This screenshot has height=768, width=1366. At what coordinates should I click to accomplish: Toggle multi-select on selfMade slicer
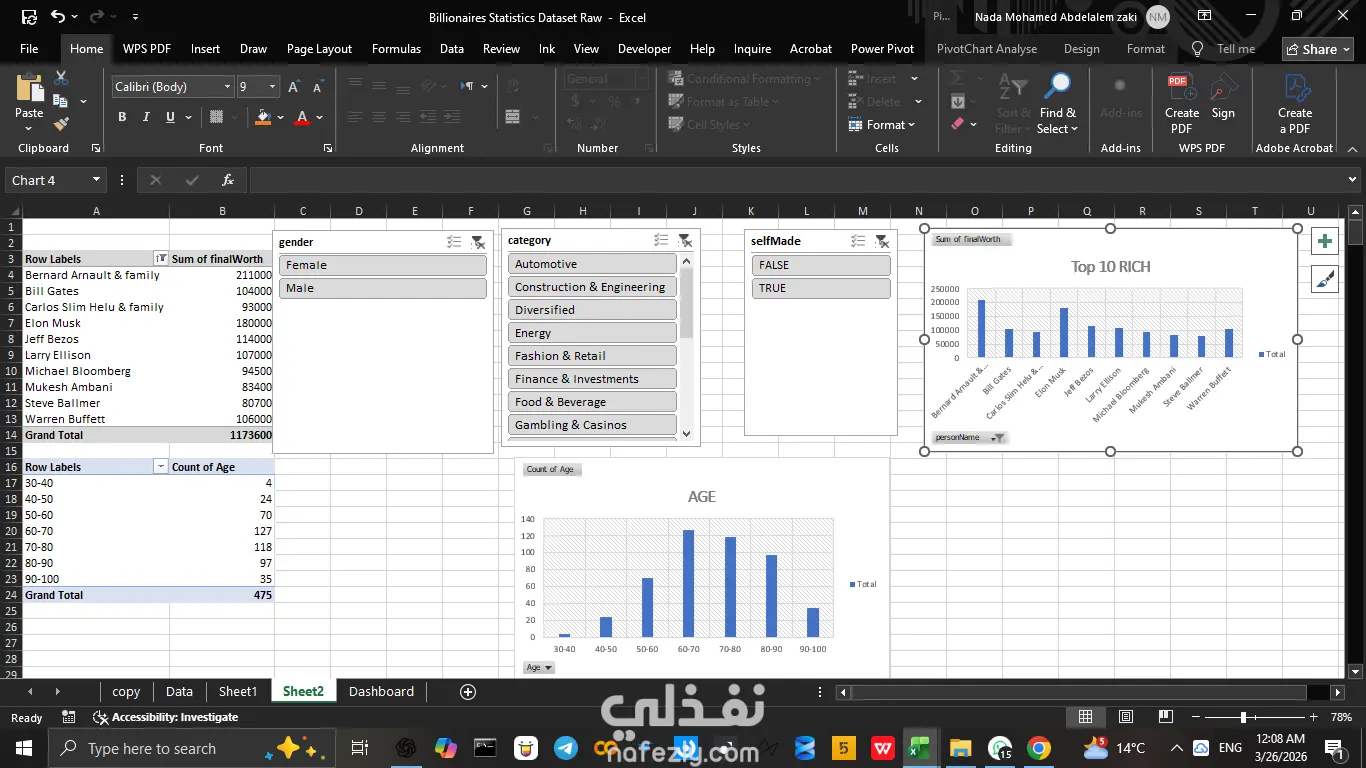tap(858, 241)
